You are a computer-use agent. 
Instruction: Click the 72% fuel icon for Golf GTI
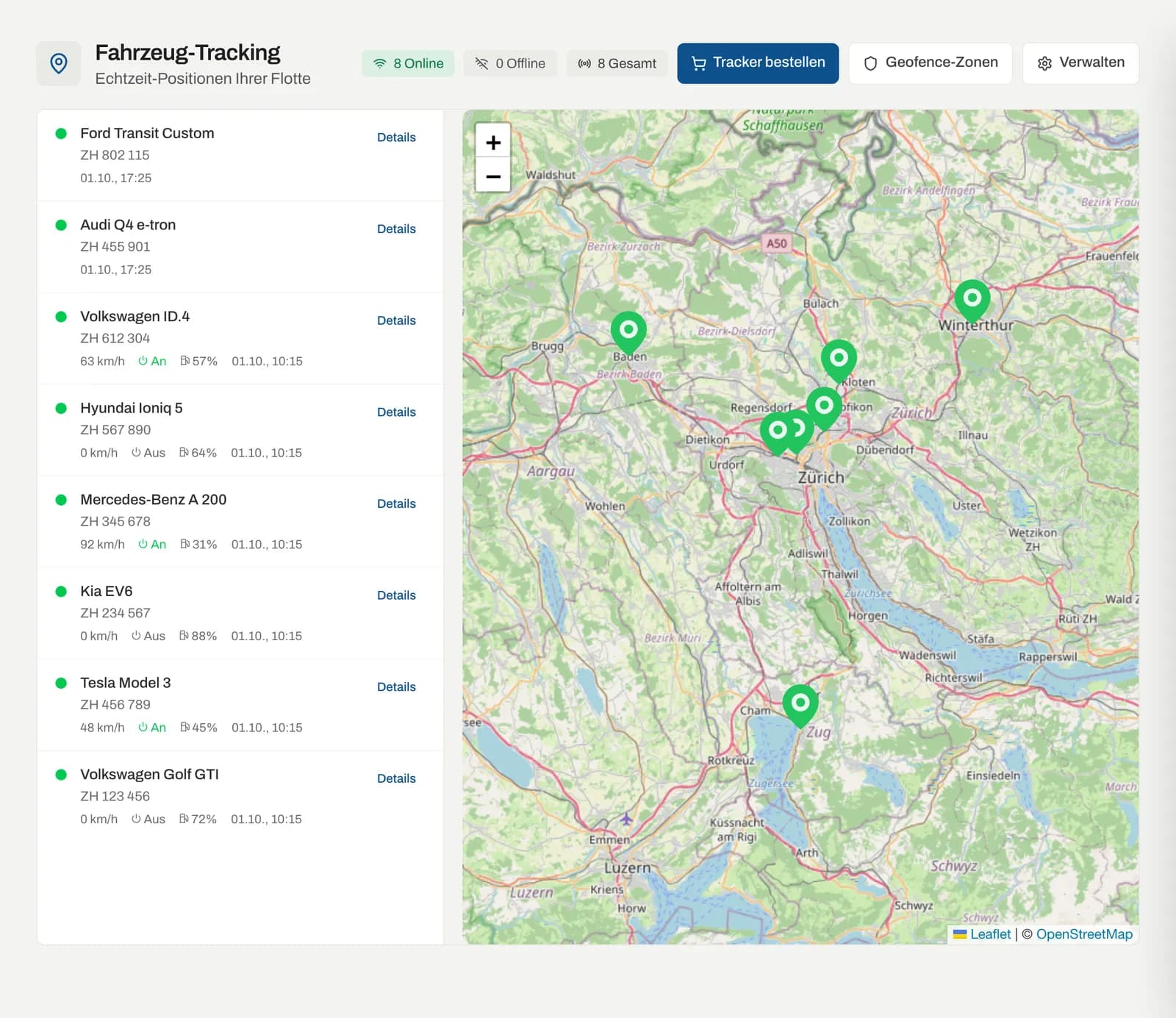pos(184,819)
